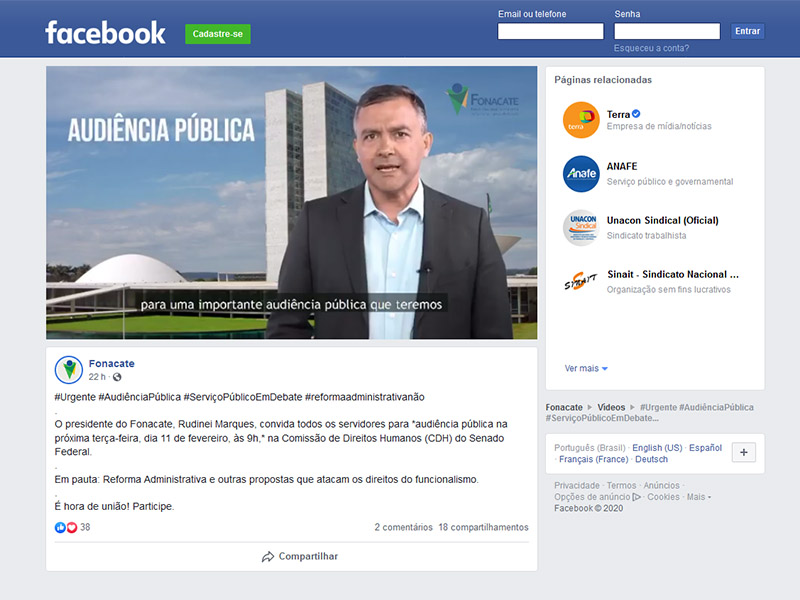
Task: Click the Entrar login button
Action: 747,31
